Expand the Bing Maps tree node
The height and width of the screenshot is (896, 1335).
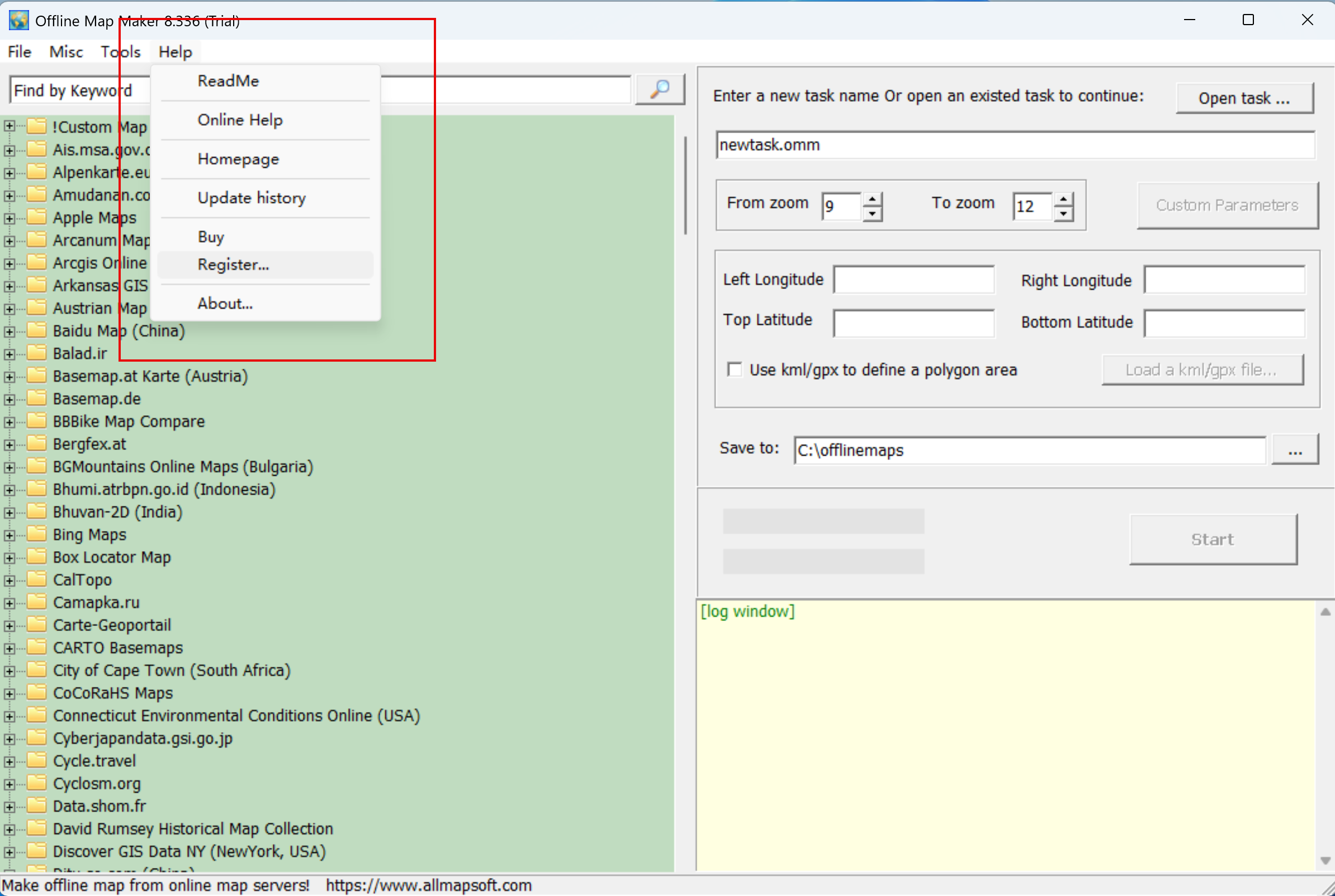click(x=9, y=535)
